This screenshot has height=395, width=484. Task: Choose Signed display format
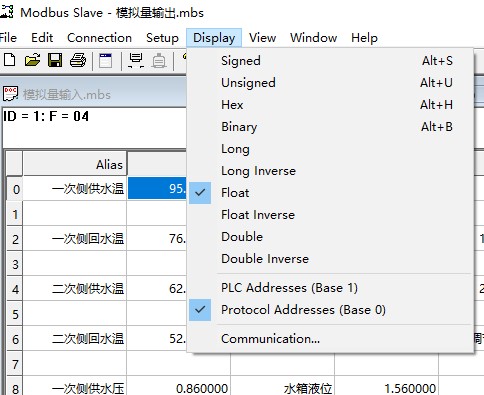click(x=330, y=61)
